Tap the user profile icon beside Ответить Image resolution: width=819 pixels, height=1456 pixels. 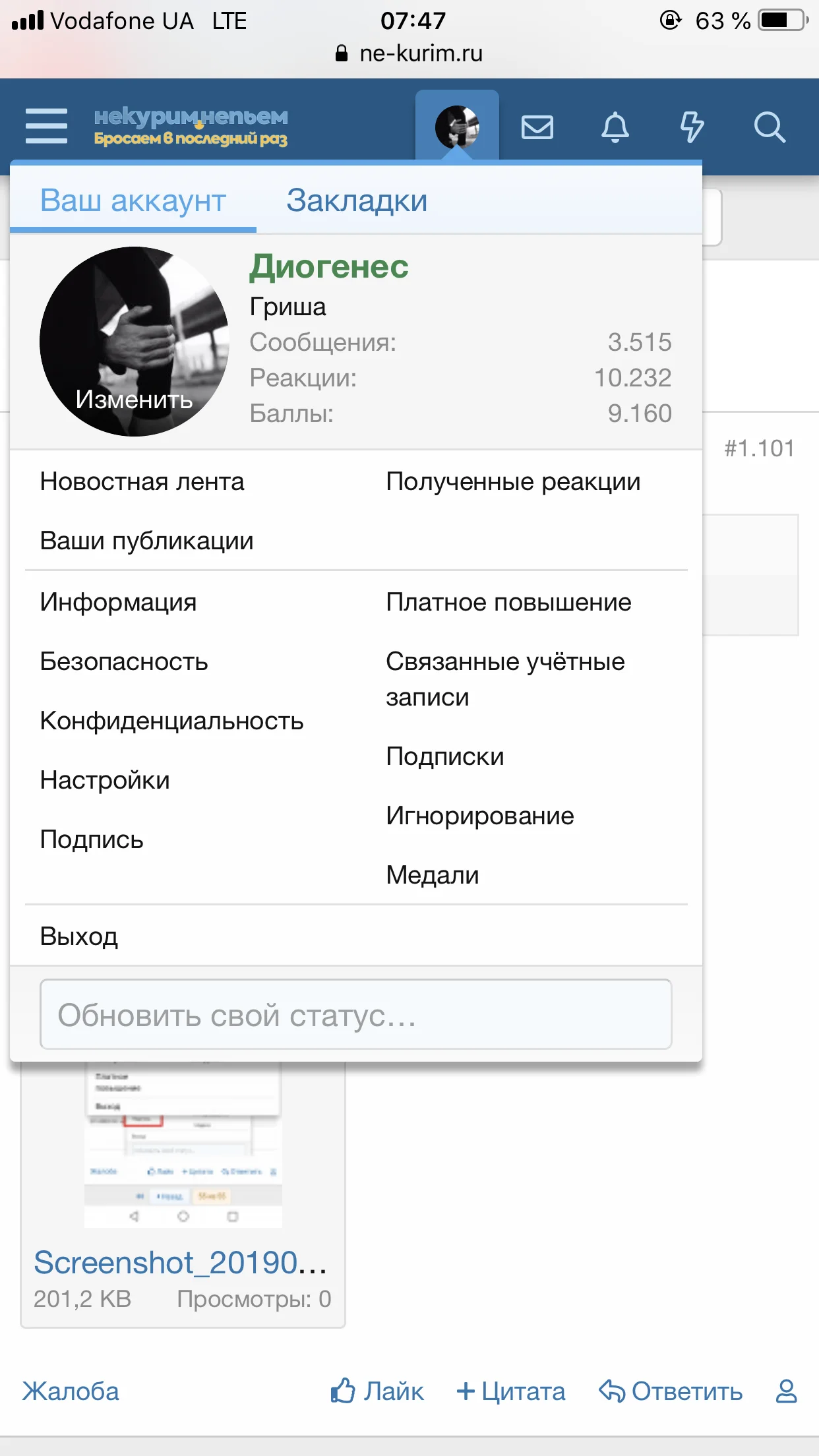pyautogui.click(x=786, y=1391)
